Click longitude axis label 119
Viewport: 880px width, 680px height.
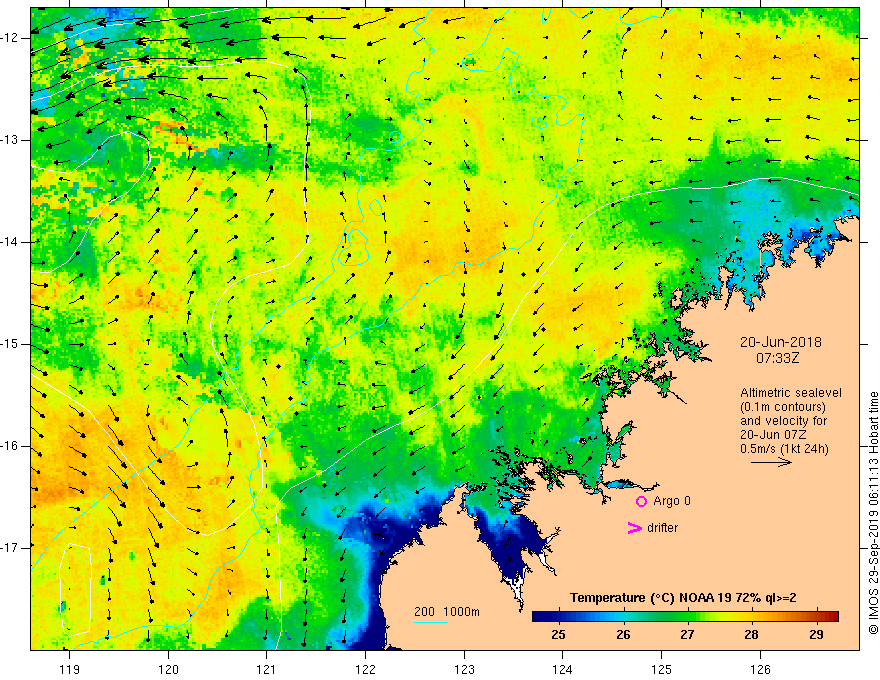tap(70, 669)
